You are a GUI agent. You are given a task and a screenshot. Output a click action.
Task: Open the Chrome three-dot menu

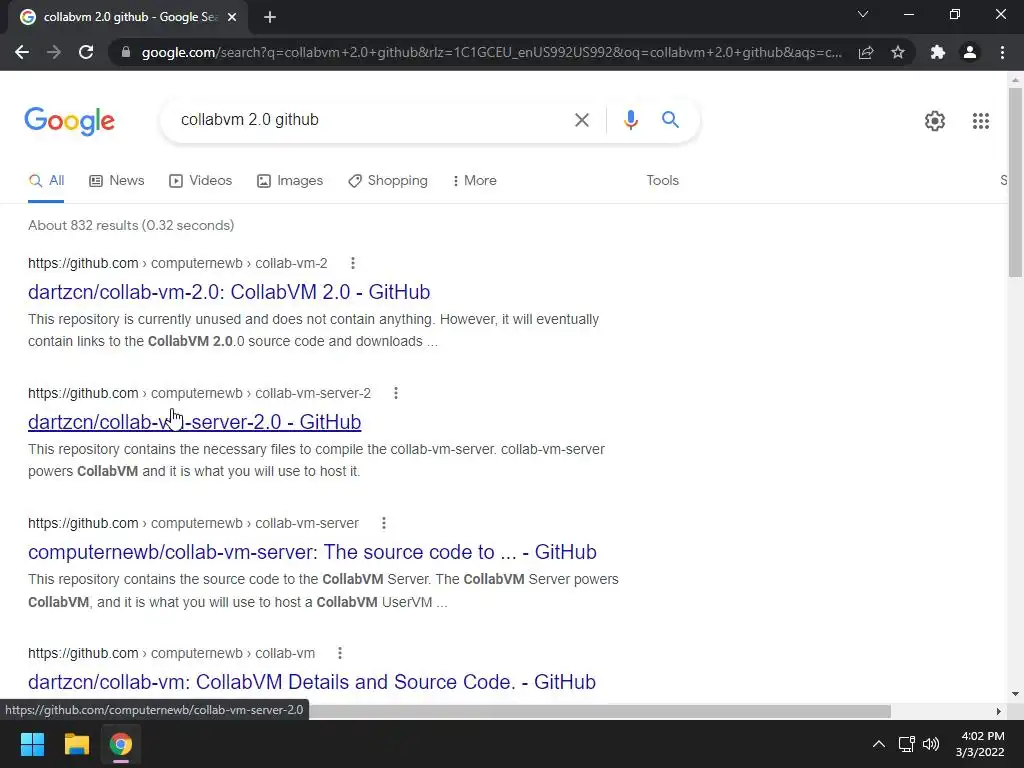[1002, 52]
